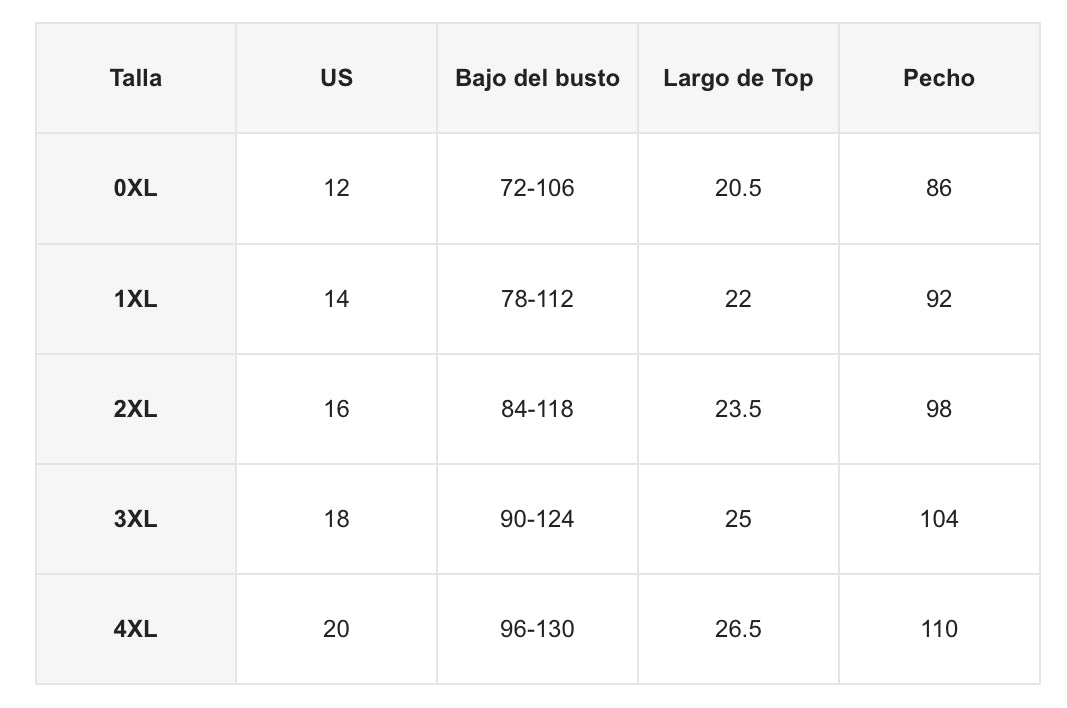Viewport: 1067px width, 708px height.
Task: Click the 0XL size row label
Action: click(136, 188)
